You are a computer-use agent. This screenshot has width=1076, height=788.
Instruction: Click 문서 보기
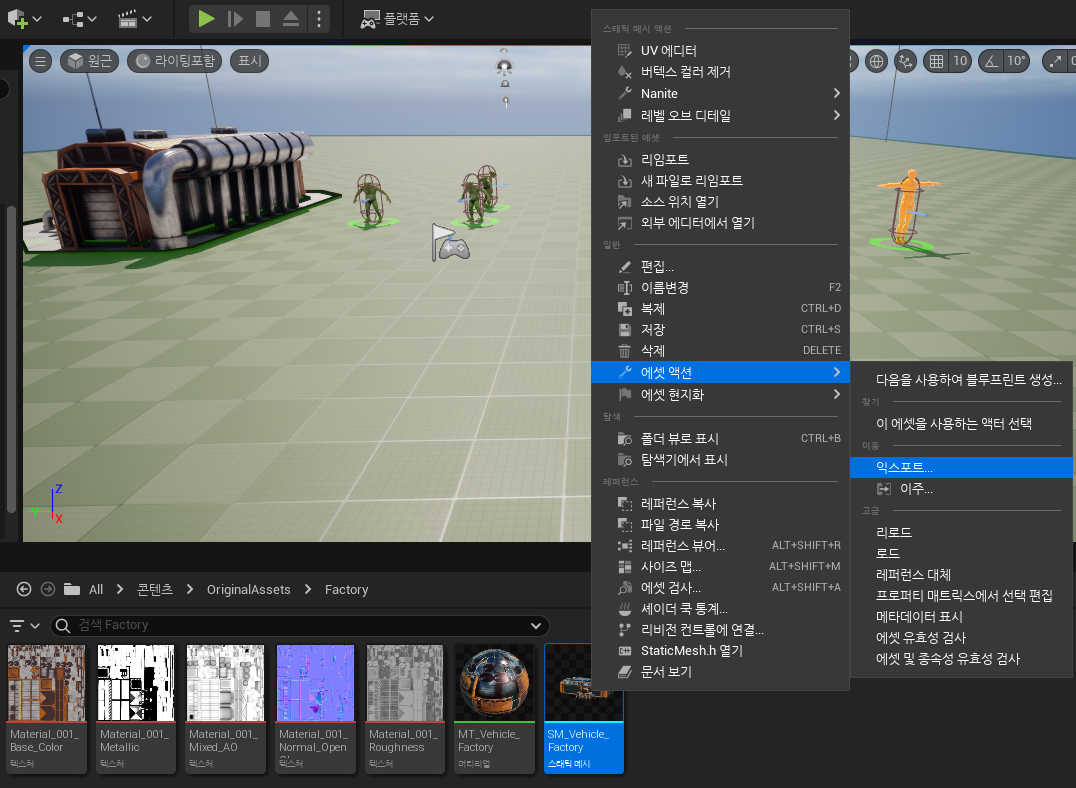721,672
